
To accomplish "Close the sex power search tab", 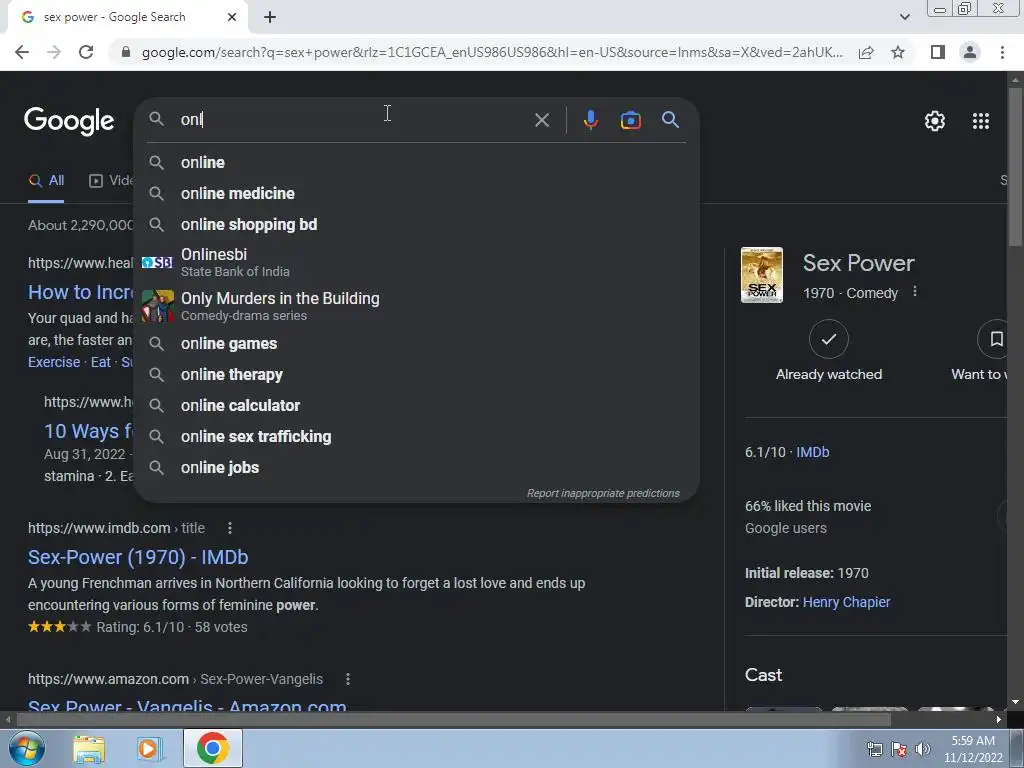I will click(x=232, y=17).
